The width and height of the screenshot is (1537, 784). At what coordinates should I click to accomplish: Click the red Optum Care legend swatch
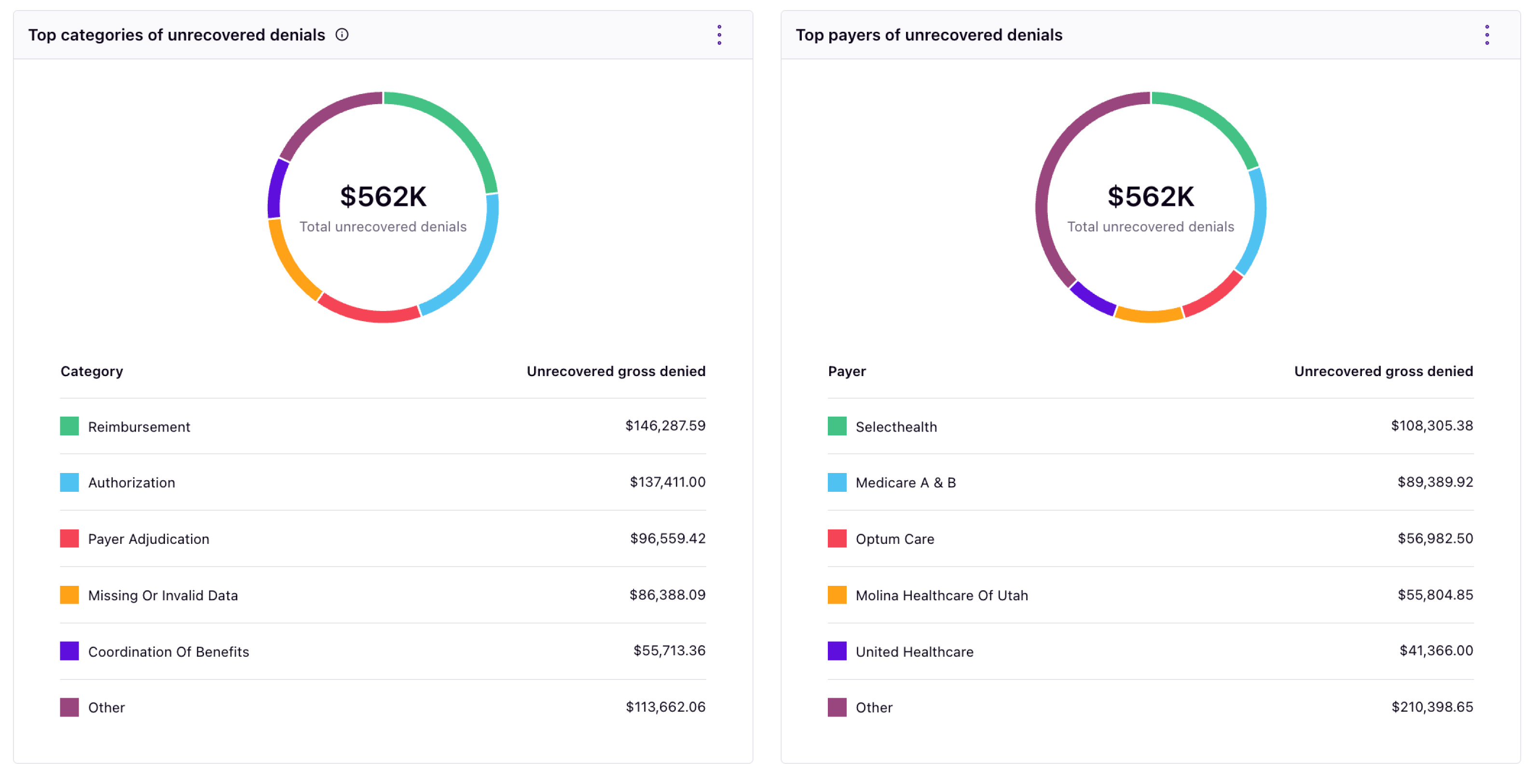coord(837,539)
